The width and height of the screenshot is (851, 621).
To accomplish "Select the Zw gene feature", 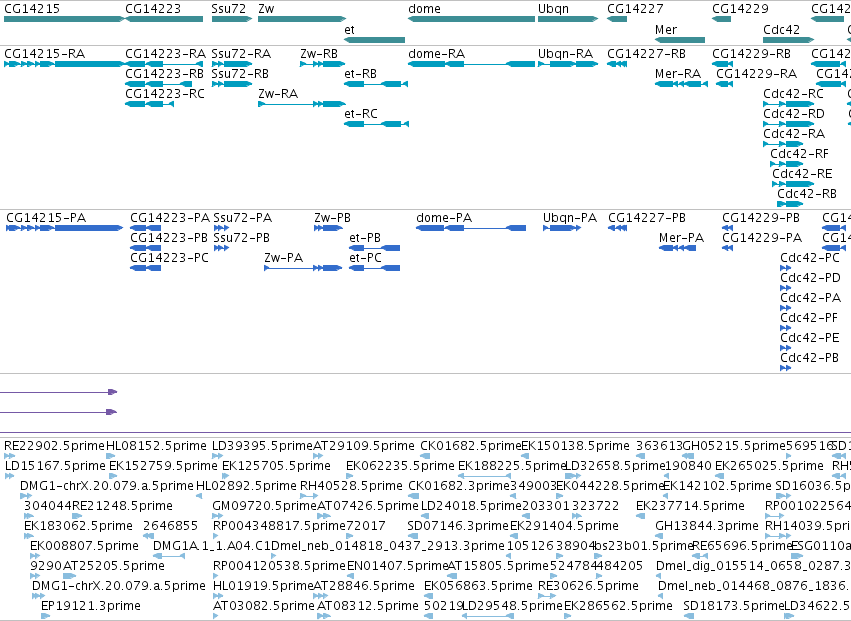I will coord(302,19).
